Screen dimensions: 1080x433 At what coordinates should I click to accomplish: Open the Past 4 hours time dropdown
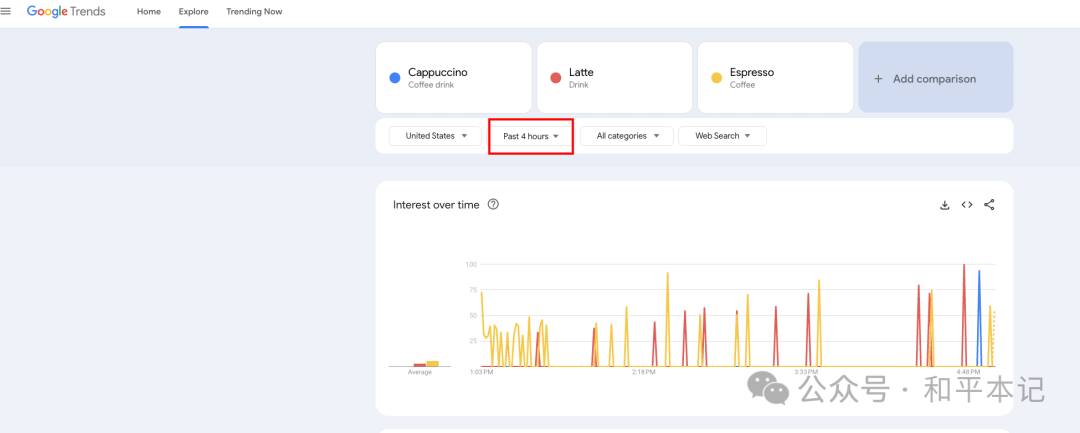(530, 136)
